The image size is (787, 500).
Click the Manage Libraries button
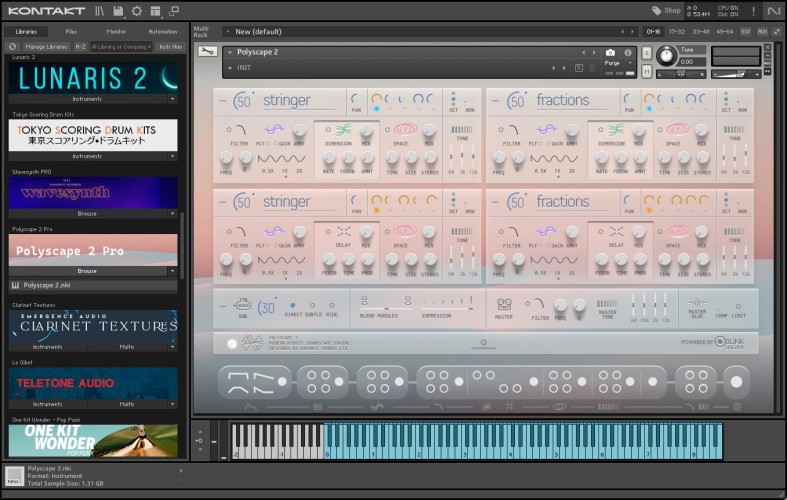tap(46, 46)
